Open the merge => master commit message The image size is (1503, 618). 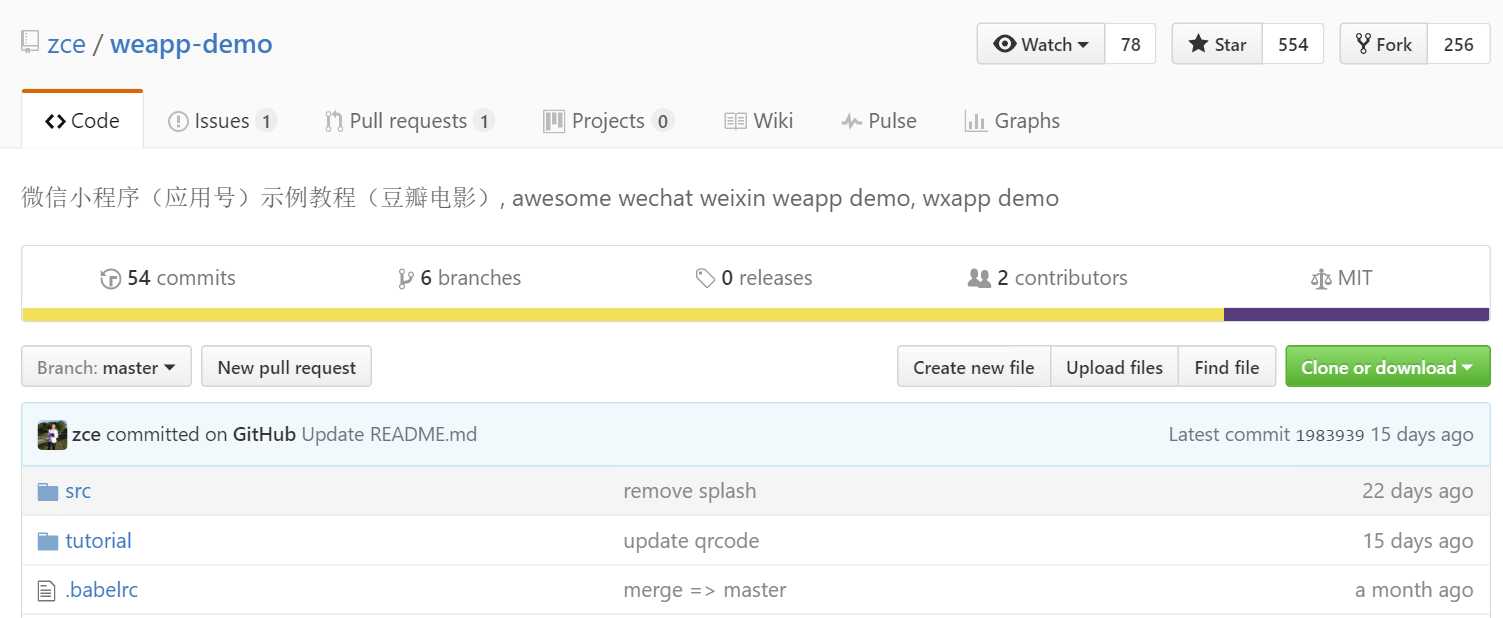click(x=705, y=591)
